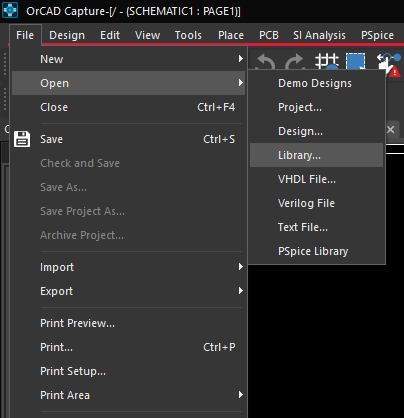The image size is (404, 418).
Task: Open the SI Analysis menu
Action: [x=319, y=35]
